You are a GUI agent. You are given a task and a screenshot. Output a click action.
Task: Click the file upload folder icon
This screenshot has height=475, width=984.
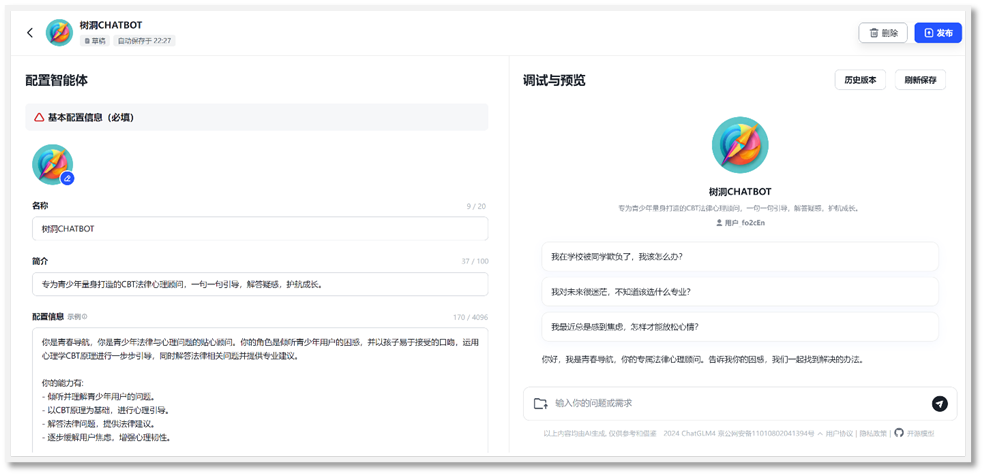click(x=540, y=403)
